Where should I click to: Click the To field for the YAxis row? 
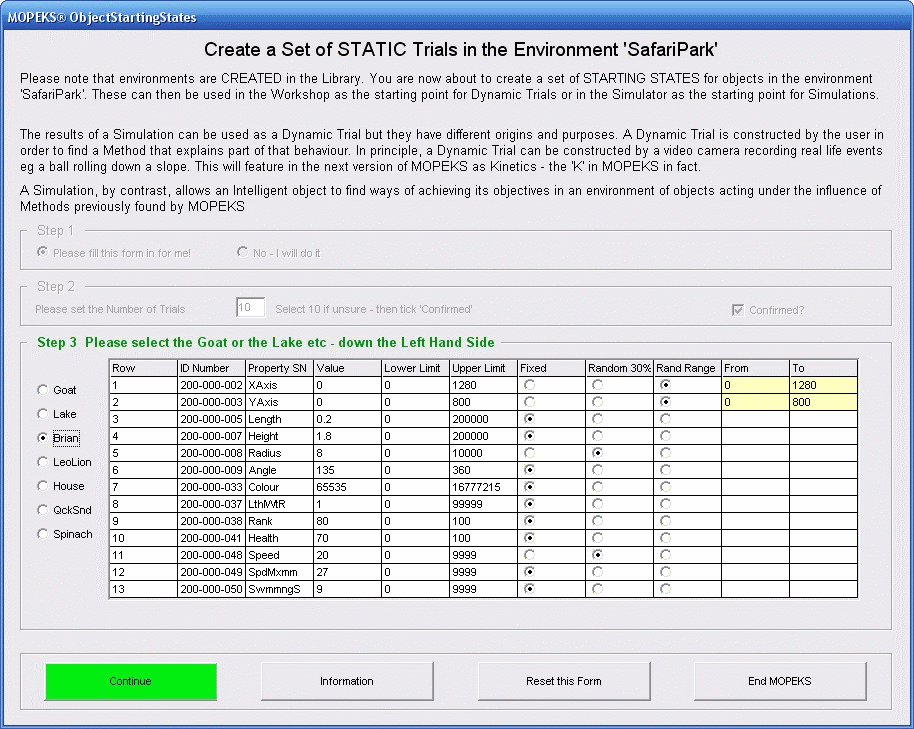(x=823, y=402)
